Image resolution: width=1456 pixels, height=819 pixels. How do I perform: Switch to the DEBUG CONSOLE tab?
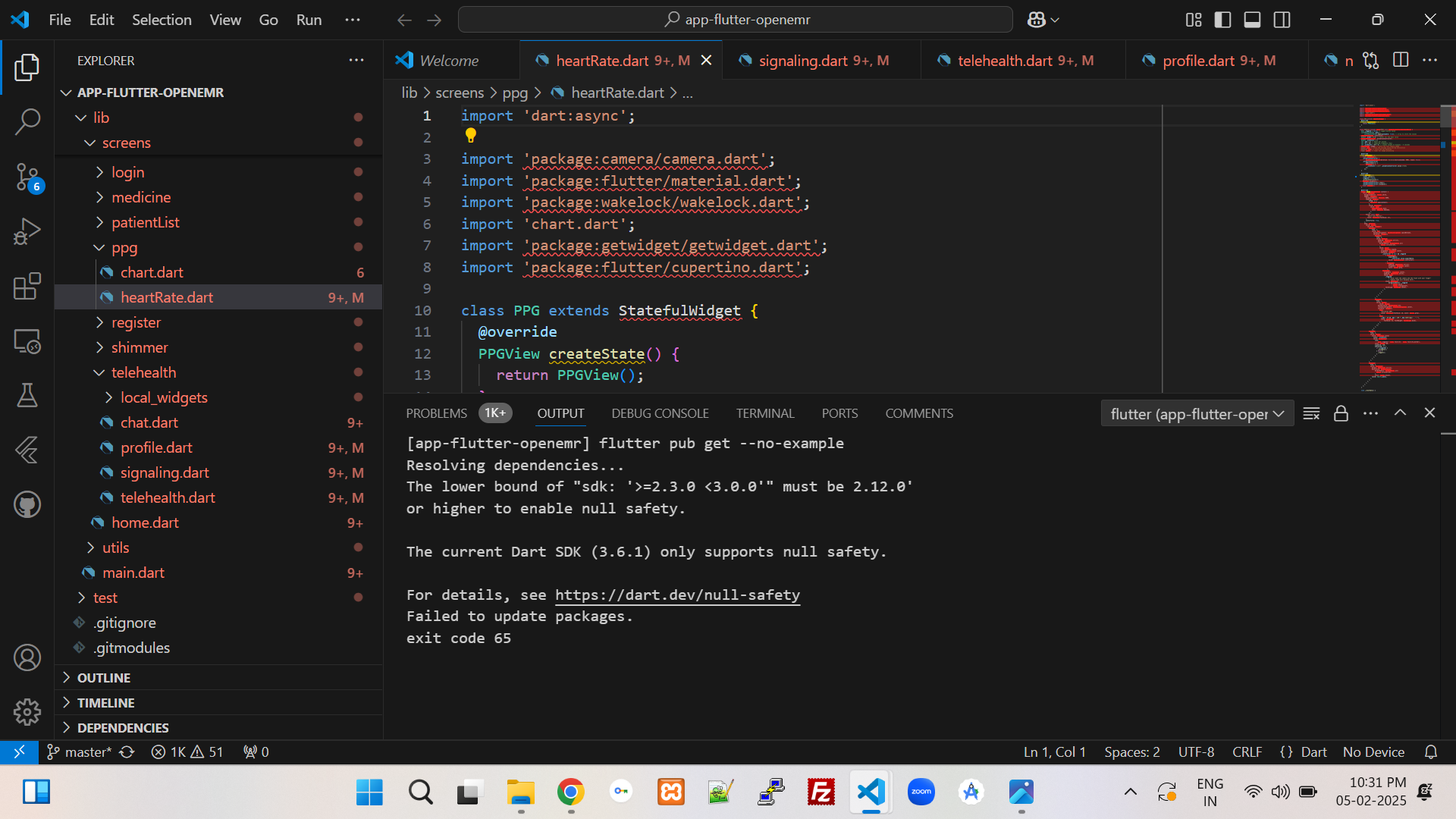(660, 413)
